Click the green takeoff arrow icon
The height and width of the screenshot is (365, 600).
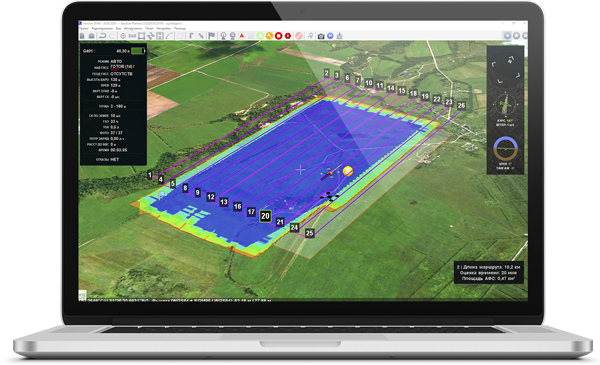tap(260, 36)
